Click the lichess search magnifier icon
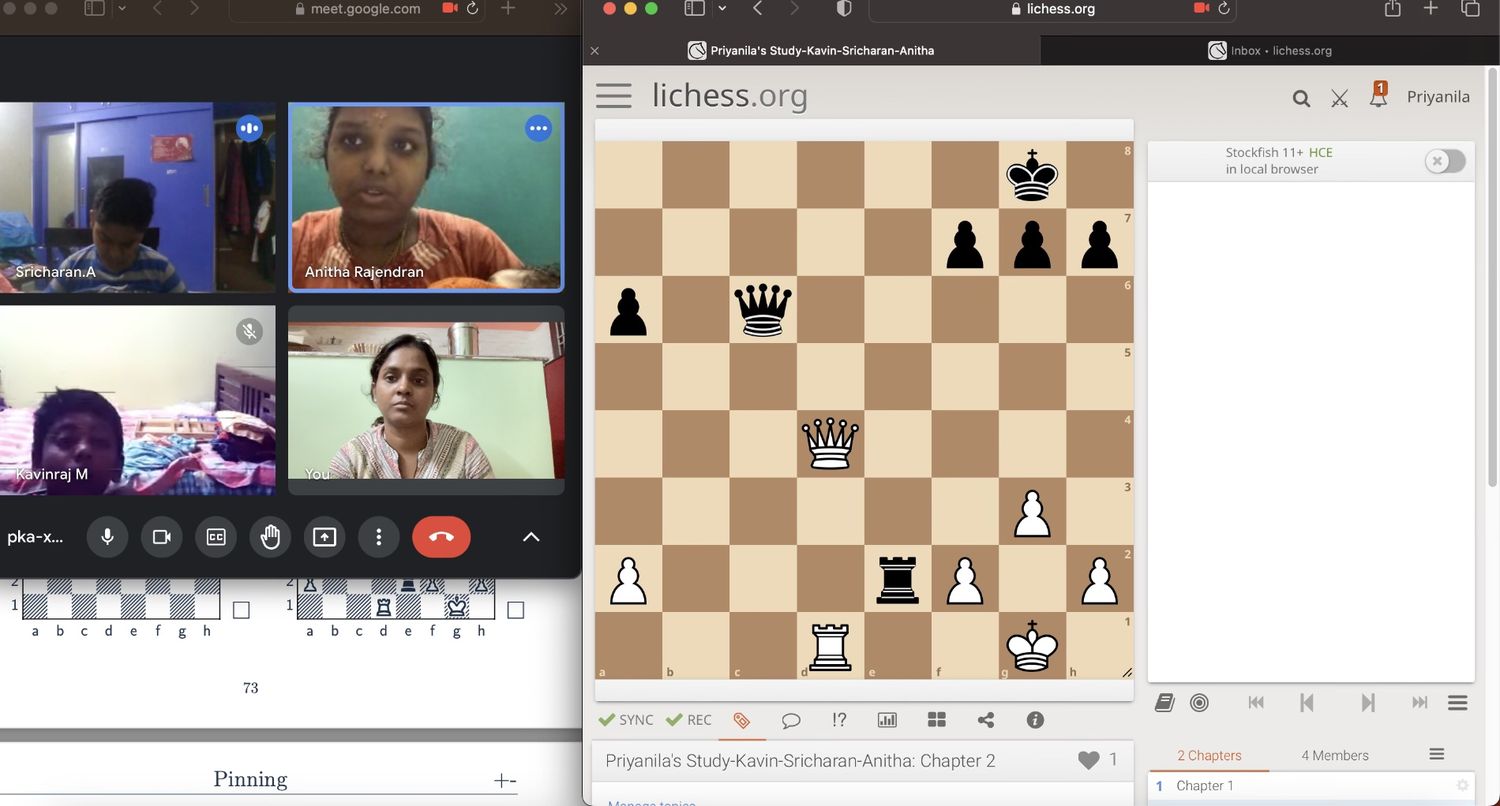Viewport: 1500px width, 806px height. coord(1301,98)
